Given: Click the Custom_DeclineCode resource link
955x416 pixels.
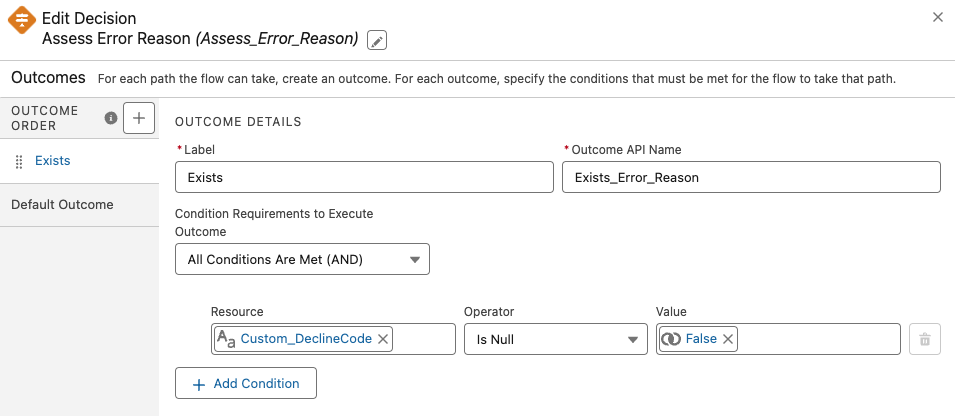Looking at the screenshot, I should tap(306, 339).
